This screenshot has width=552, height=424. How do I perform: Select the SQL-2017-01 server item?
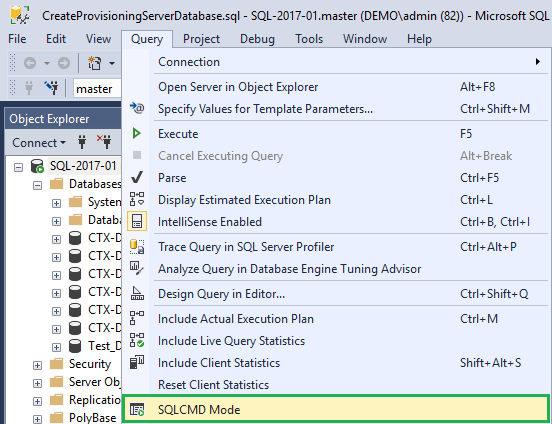click(x=83, y=166)
